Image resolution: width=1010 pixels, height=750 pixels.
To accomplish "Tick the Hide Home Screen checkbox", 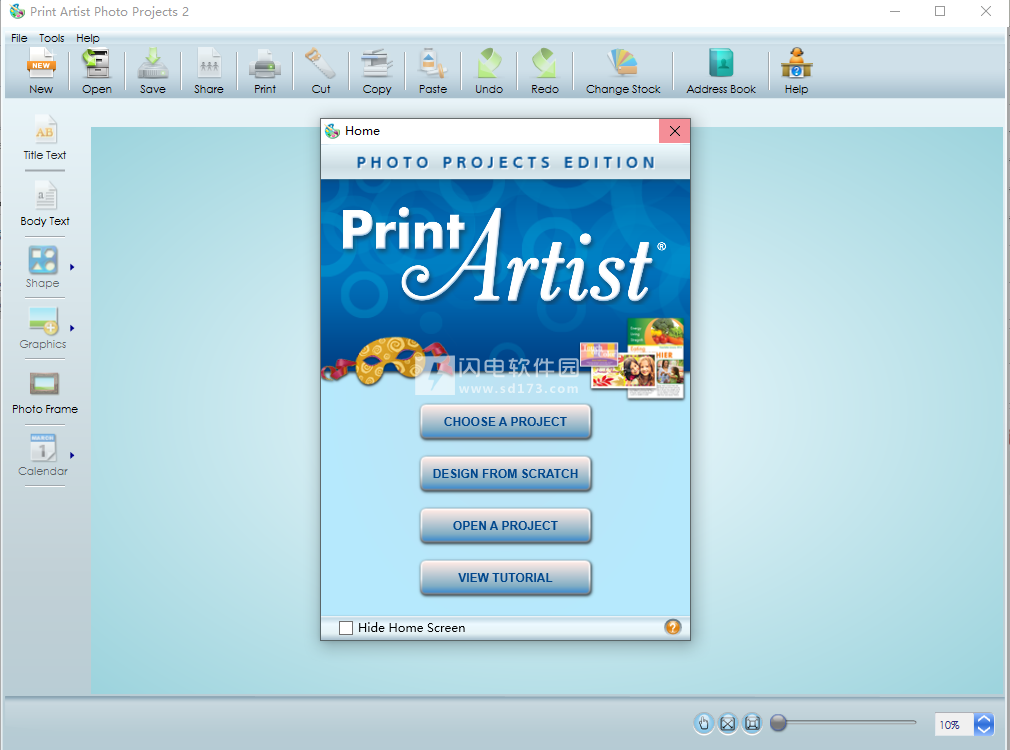I will coord(346,628).
